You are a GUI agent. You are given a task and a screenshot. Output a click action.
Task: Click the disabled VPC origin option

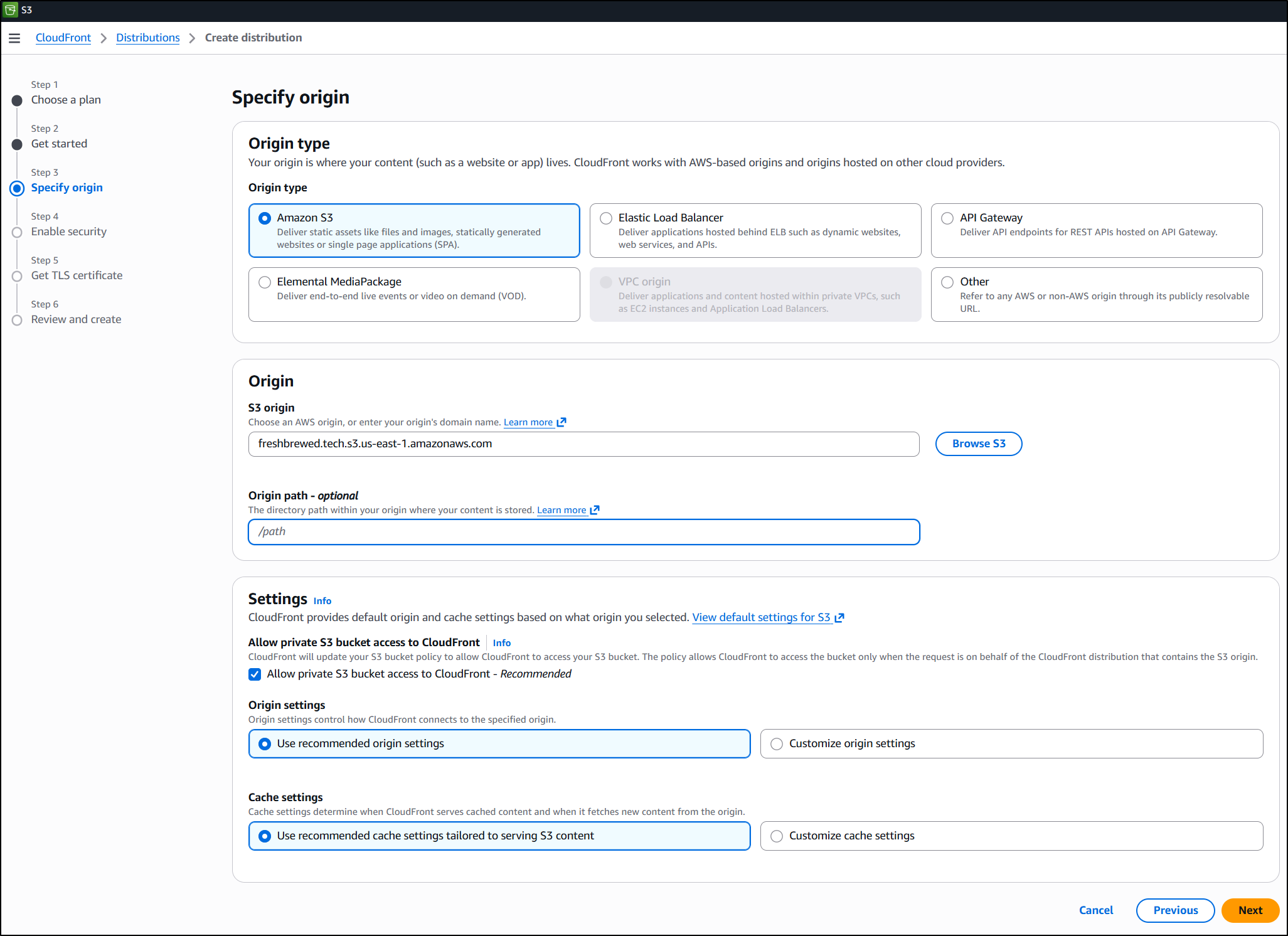[x=755, y=294]
